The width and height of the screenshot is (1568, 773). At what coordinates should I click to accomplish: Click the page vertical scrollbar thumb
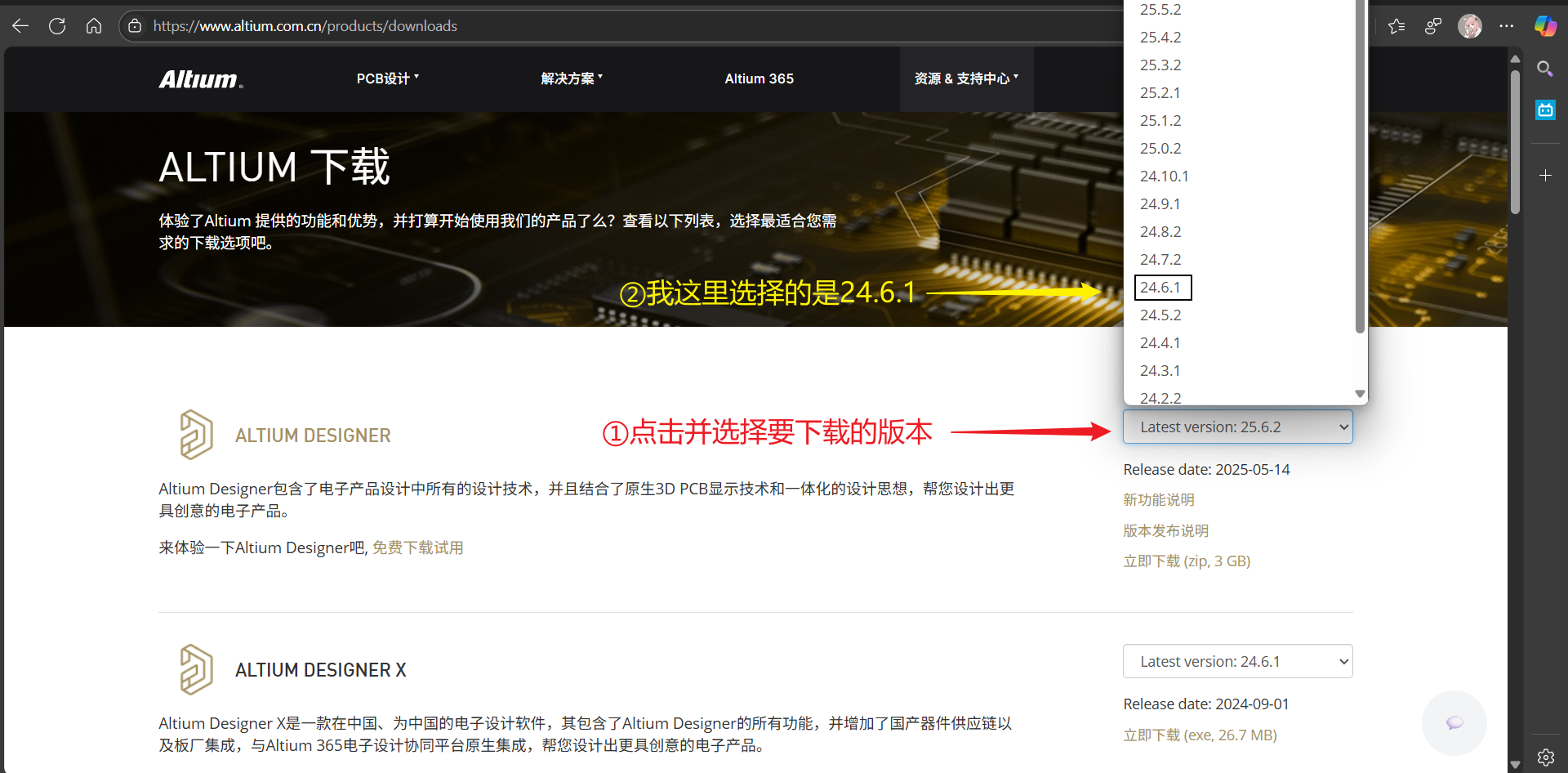point(1515,143)
